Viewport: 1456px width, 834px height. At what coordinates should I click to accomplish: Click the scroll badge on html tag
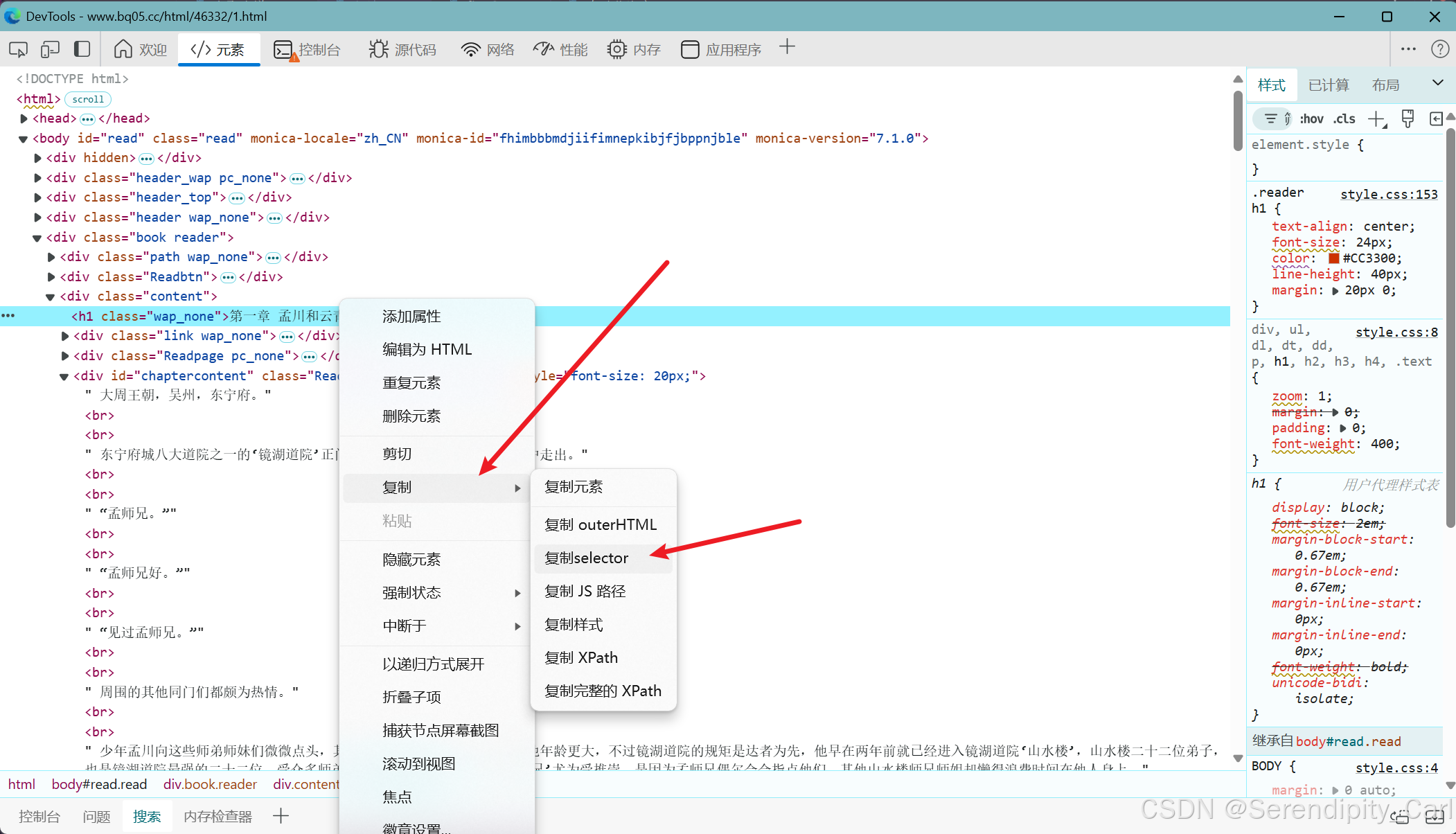point(88,99)
